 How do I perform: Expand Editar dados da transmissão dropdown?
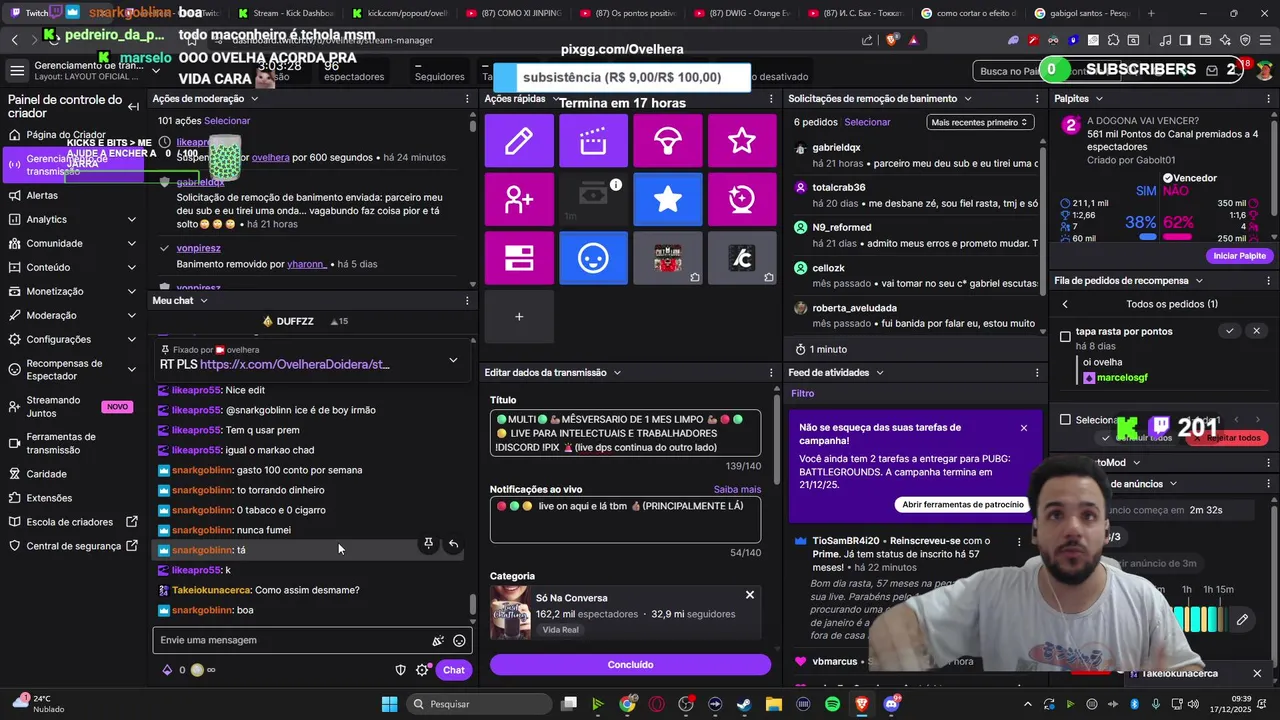coord(617,373)
